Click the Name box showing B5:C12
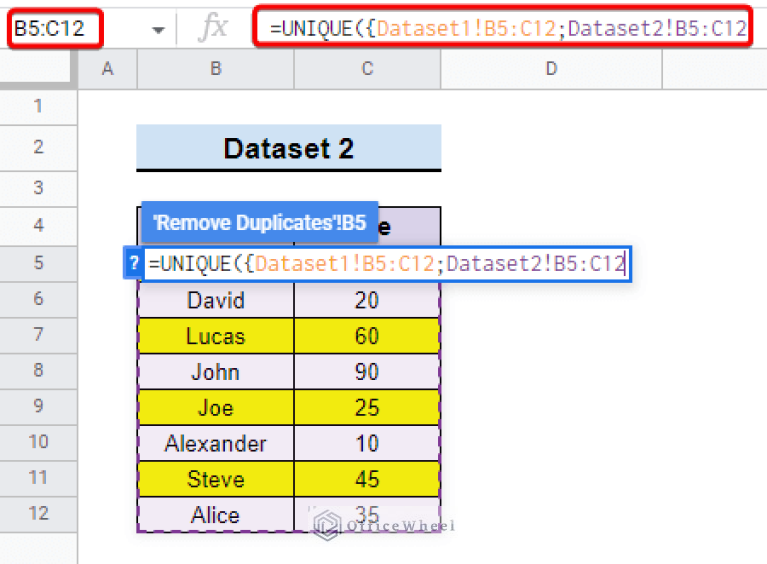 (x=57, y=29)
